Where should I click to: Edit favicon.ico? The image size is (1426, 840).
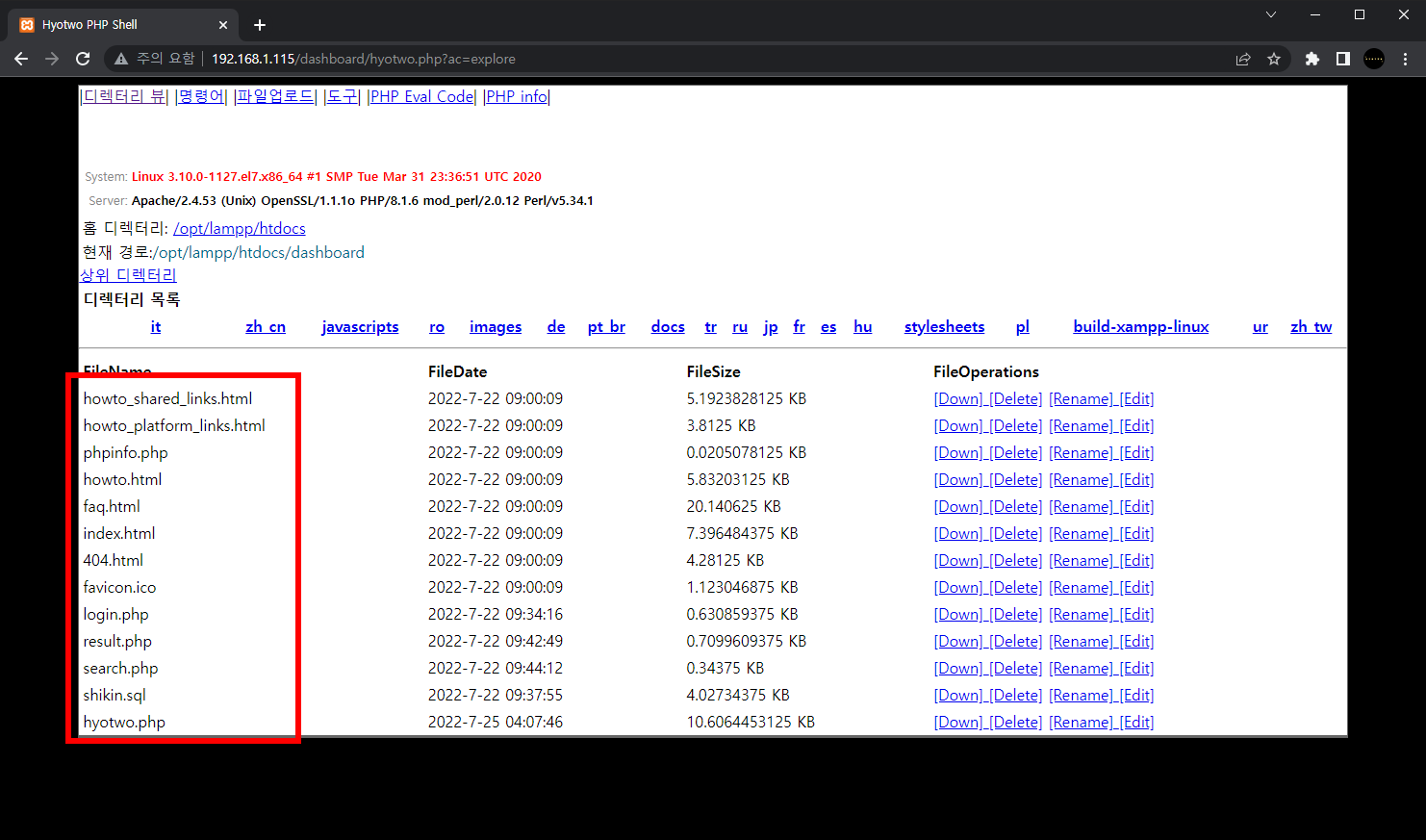tap(1137, 587)
